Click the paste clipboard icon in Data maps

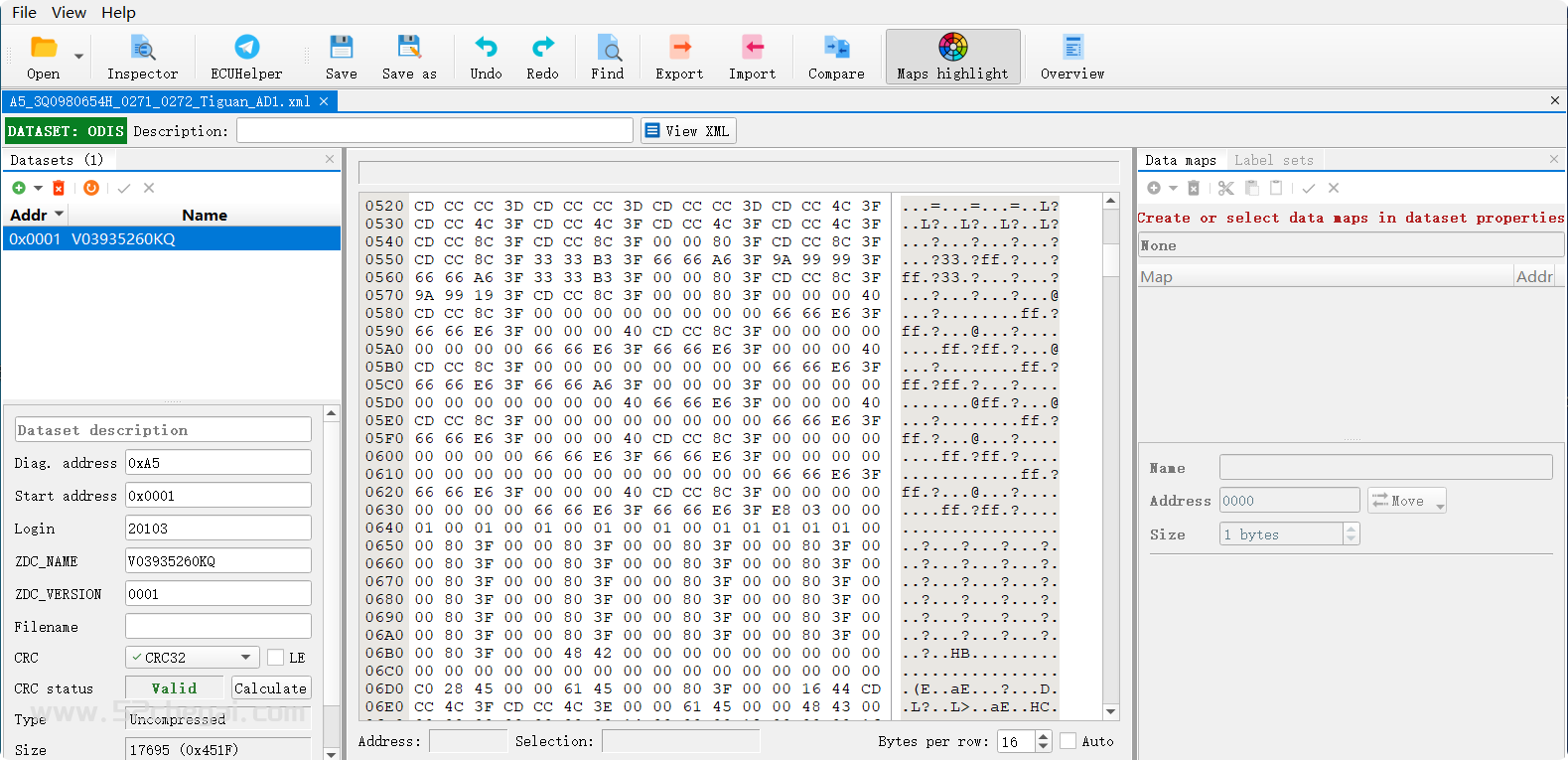pyautogui.click(x=1276, y=188)
